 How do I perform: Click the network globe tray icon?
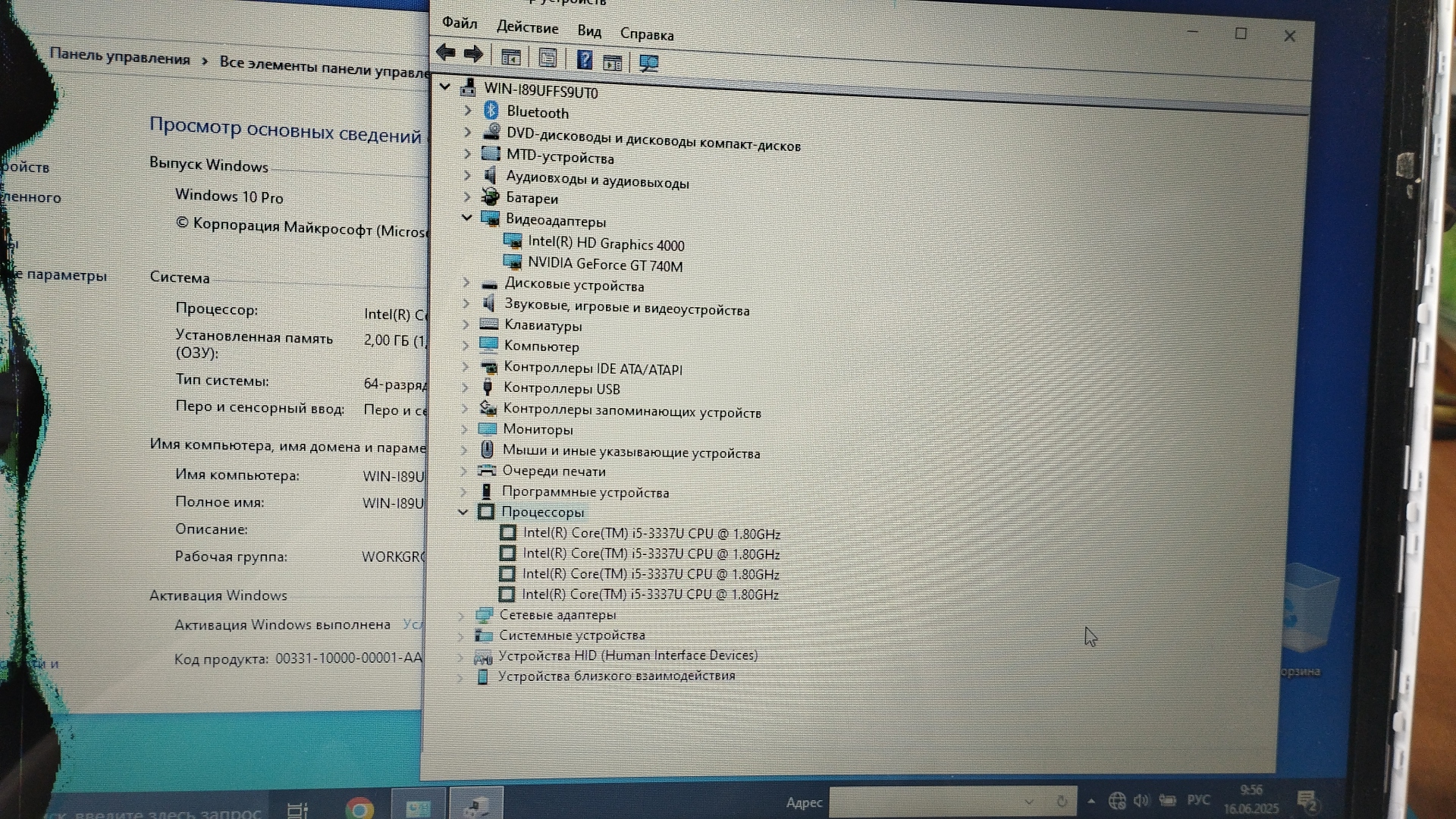tap(1116, 800)
